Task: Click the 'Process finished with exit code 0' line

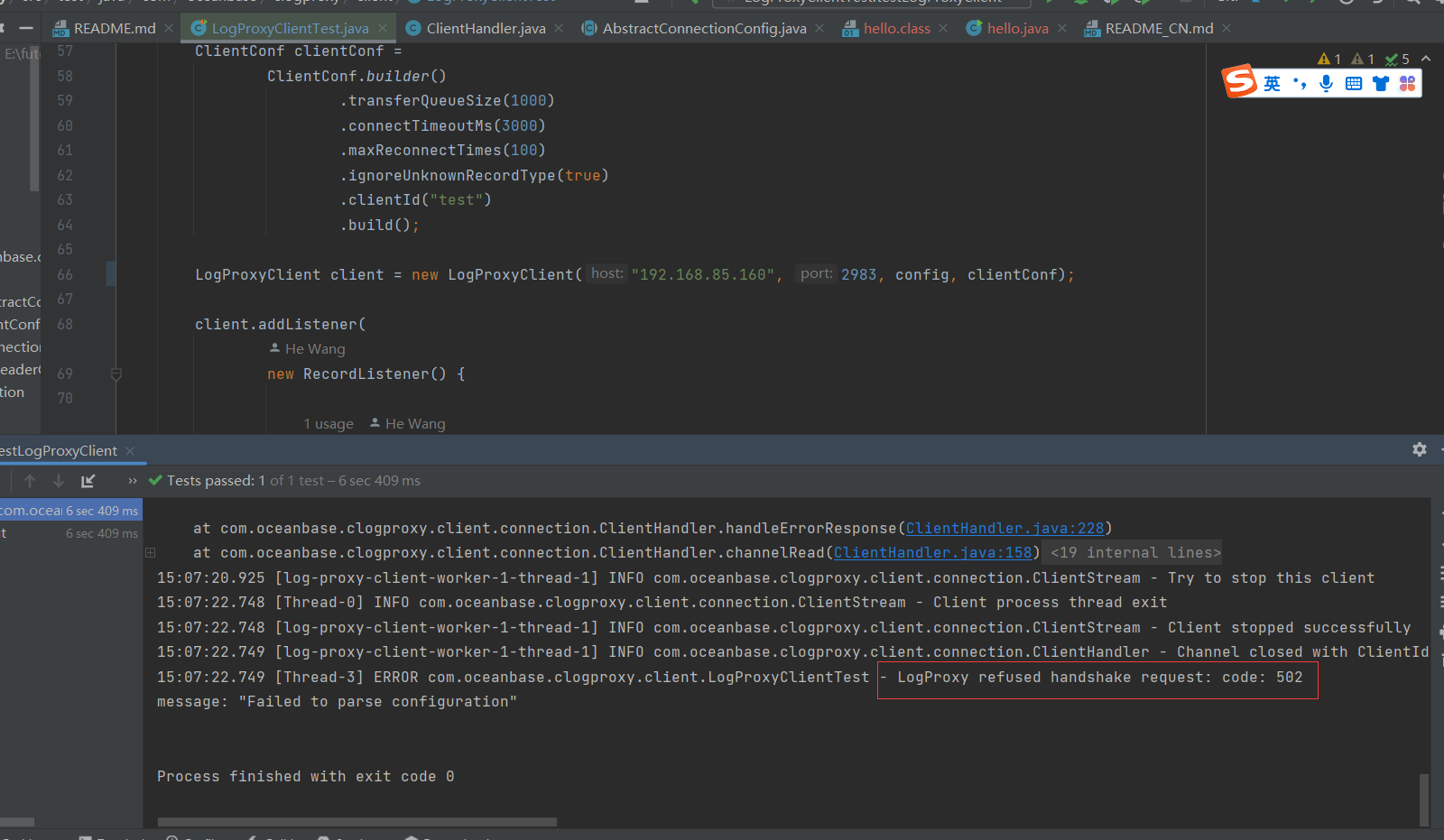Action: pyautogui.click(x=306, y=776)
